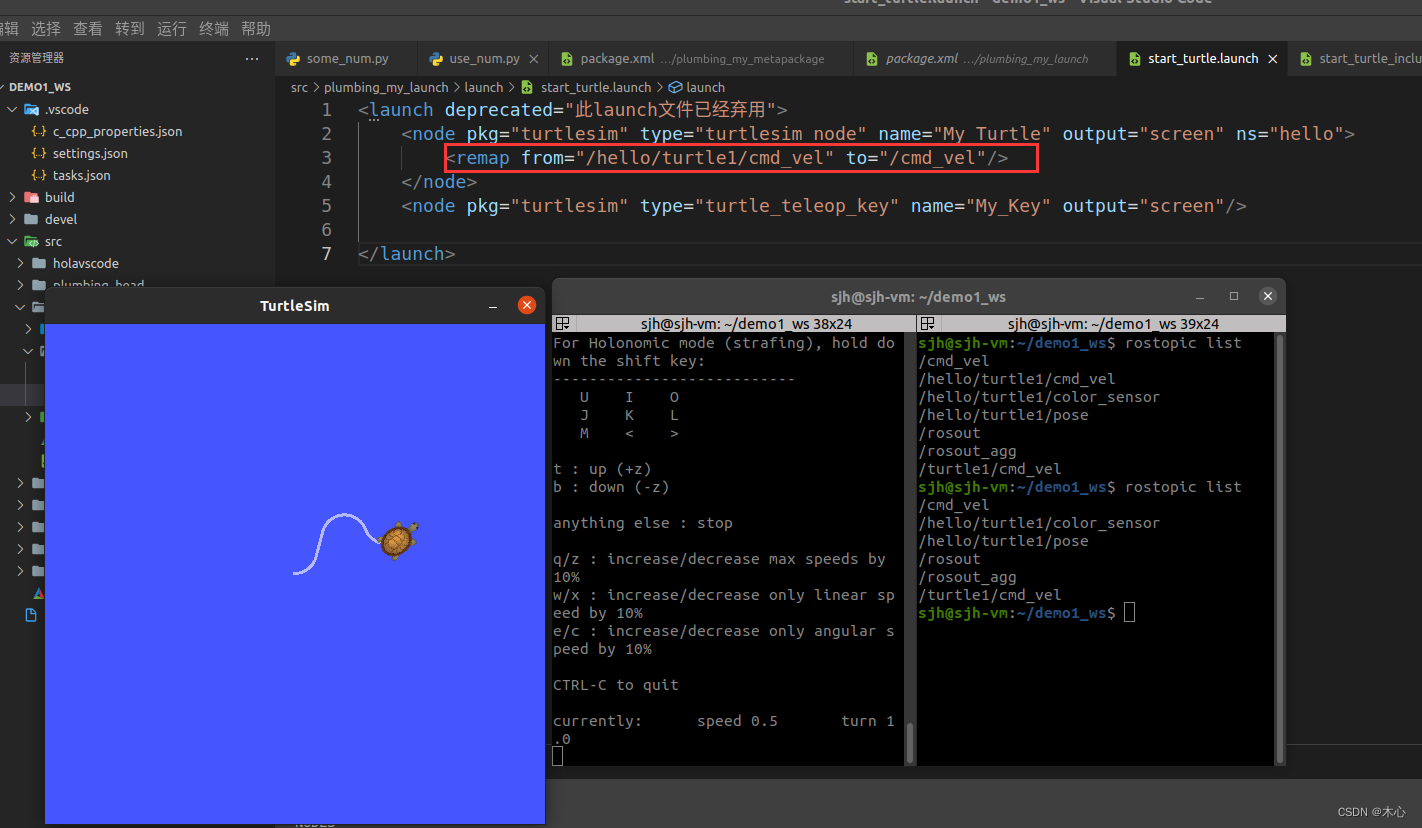Click the left terminal pane scrollbar
This screenshot has width=1422, height=828.
click(x=910, y=741)
